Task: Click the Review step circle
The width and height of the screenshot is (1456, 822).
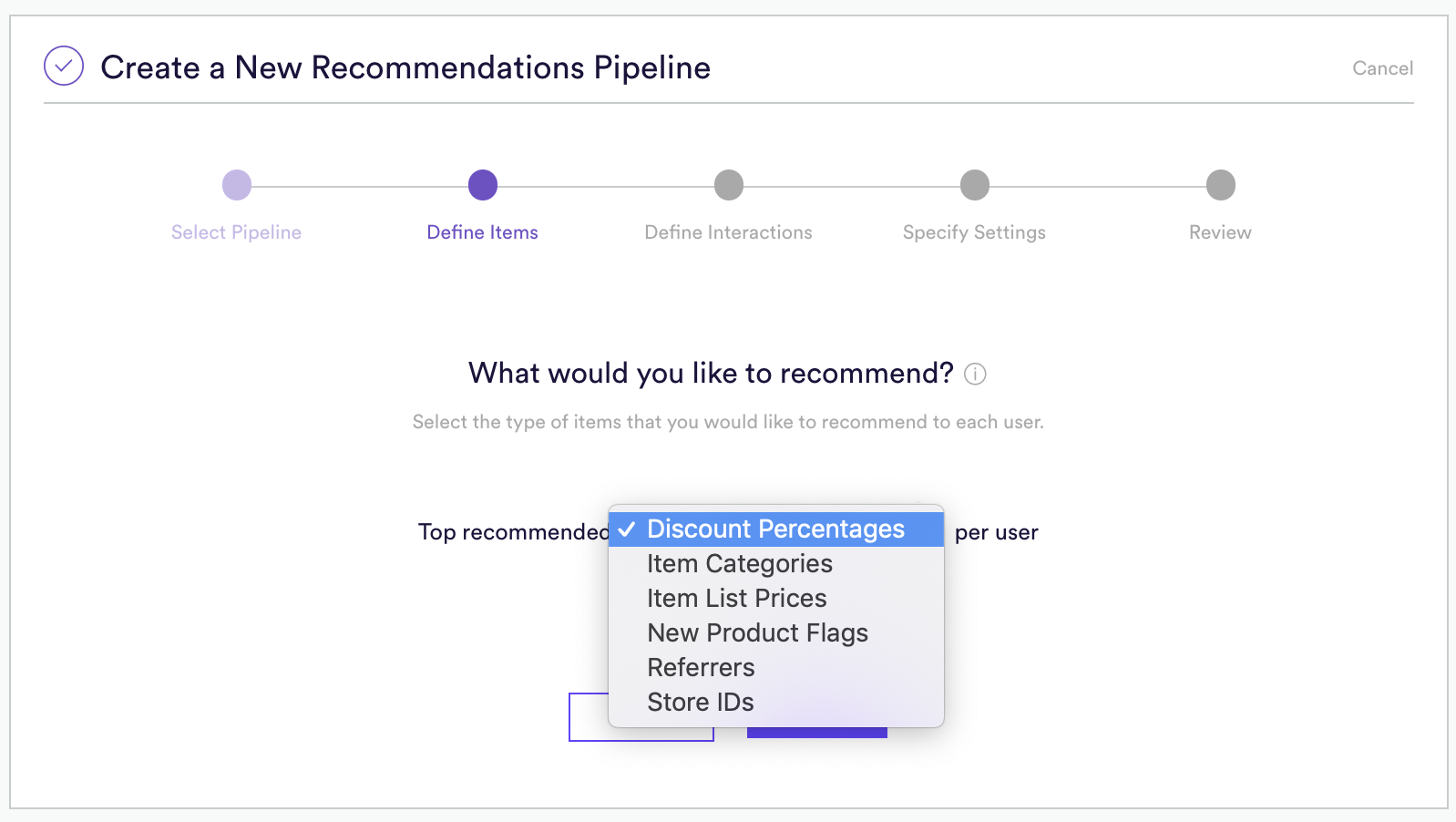Action: (x=1221, y=185)
